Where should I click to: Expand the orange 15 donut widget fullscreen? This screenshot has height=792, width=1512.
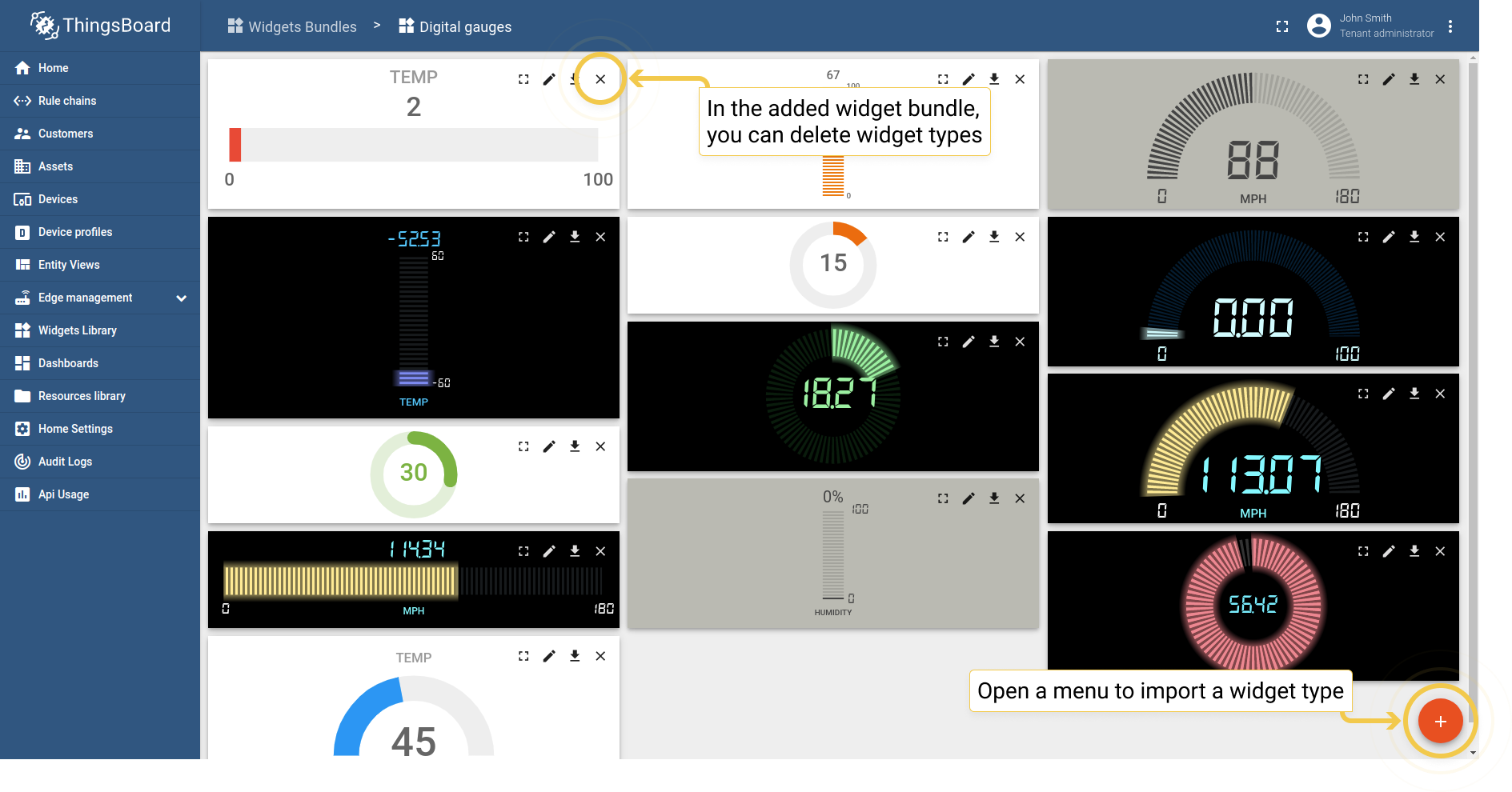click(943, 237)
